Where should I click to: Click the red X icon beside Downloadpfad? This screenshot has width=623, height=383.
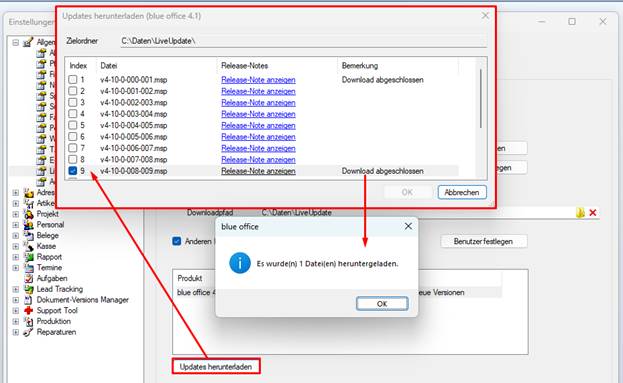click(x=593, y=213)
